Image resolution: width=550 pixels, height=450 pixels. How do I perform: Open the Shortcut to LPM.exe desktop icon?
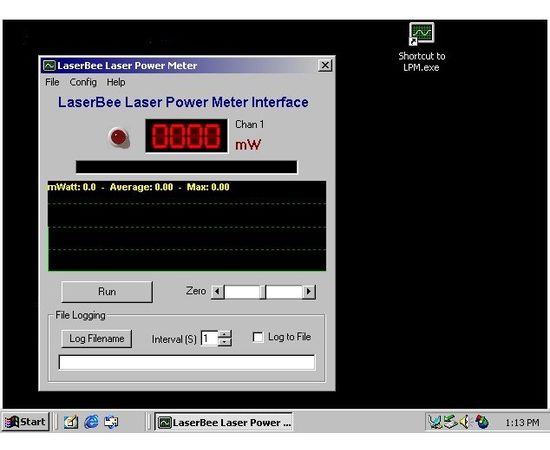[x=421, y=47]
